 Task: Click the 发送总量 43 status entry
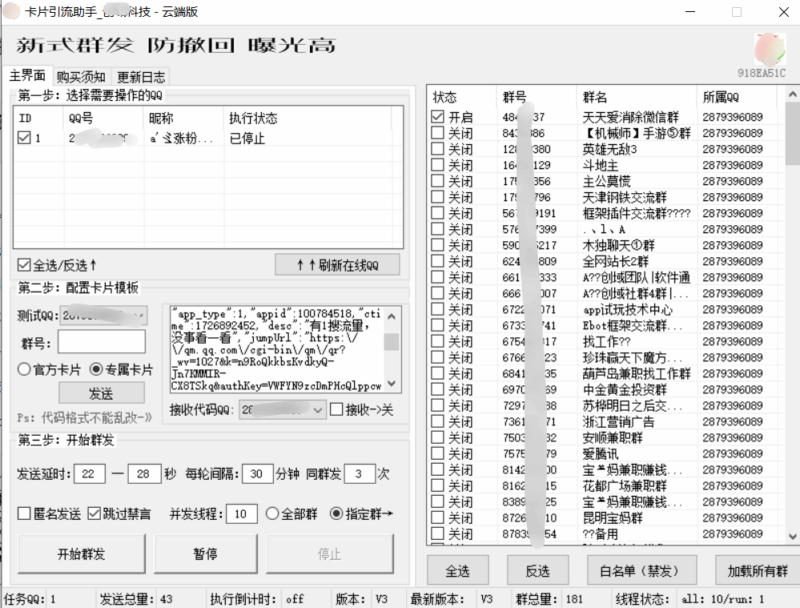click(136, 599)
